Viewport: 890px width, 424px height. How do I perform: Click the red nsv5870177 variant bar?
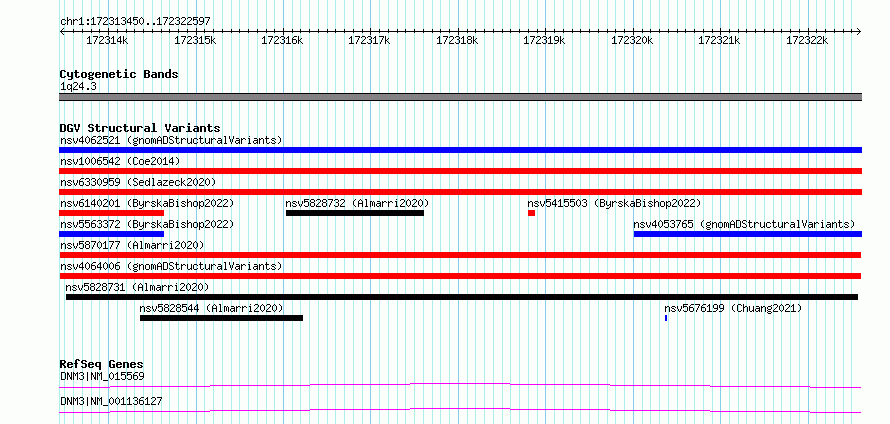(x=460, y=255)
